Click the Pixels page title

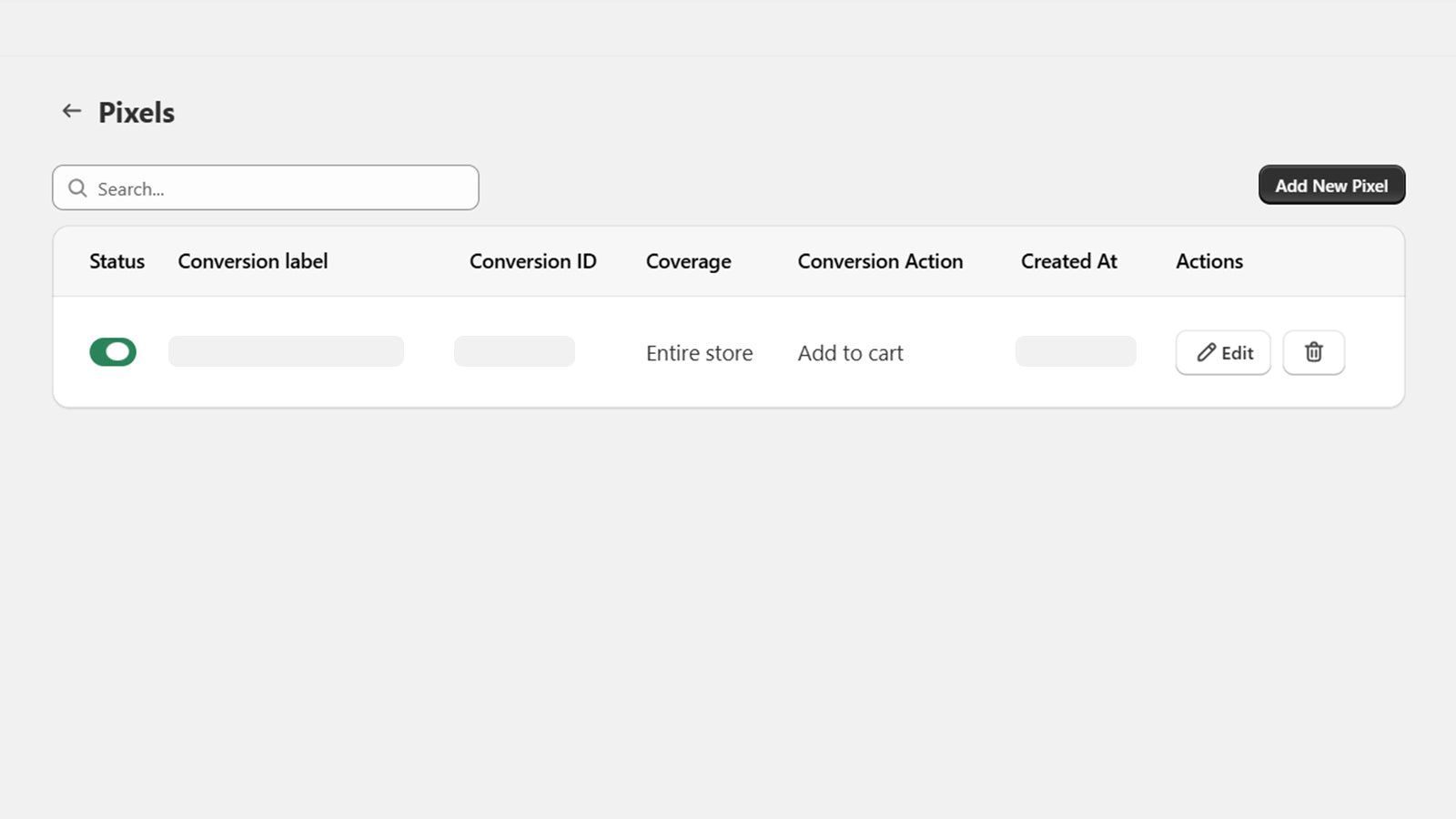point(136,112)
